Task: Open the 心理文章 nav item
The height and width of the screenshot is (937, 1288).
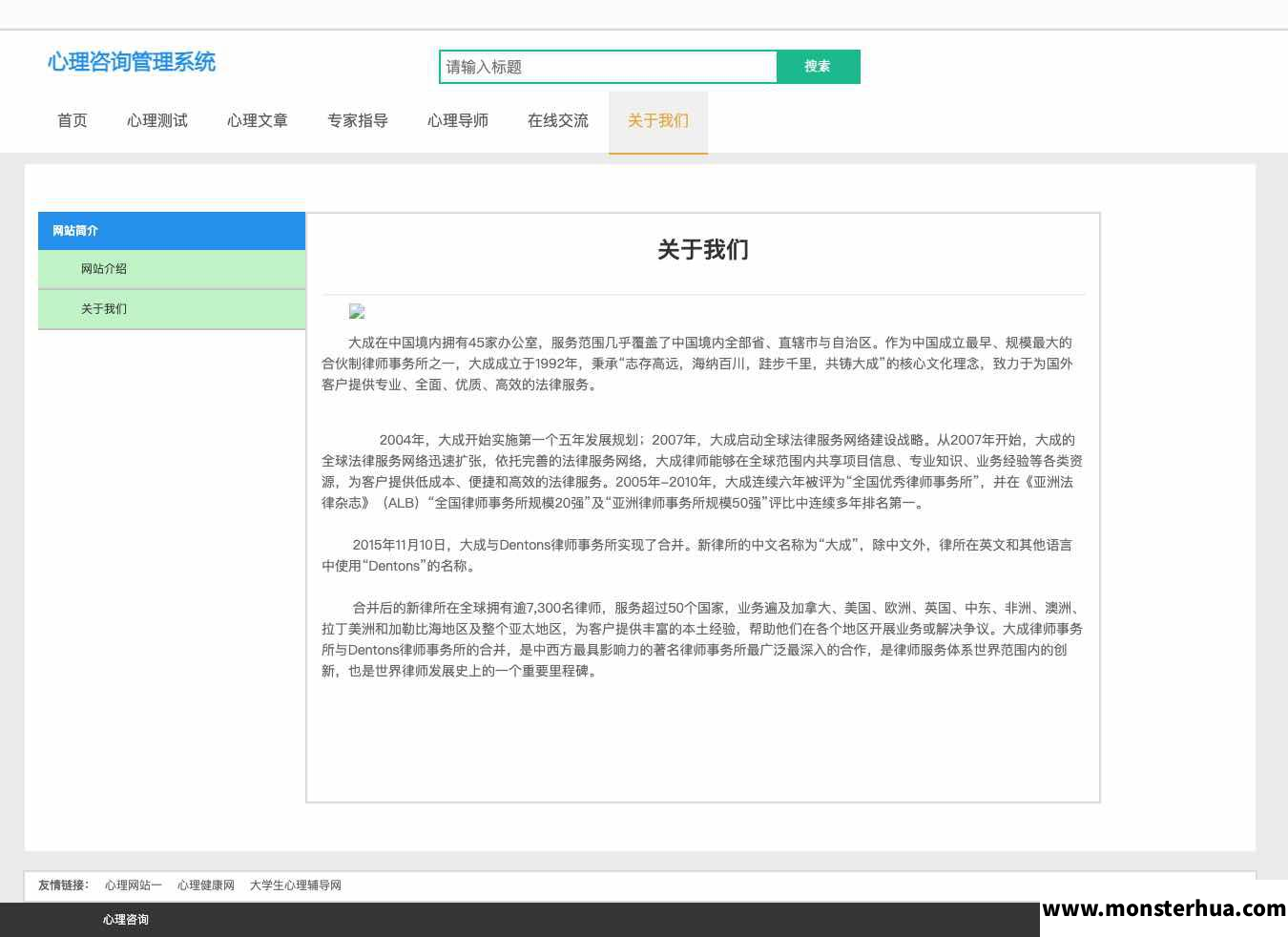Action: pyautogui.click(x=258, y=121)
